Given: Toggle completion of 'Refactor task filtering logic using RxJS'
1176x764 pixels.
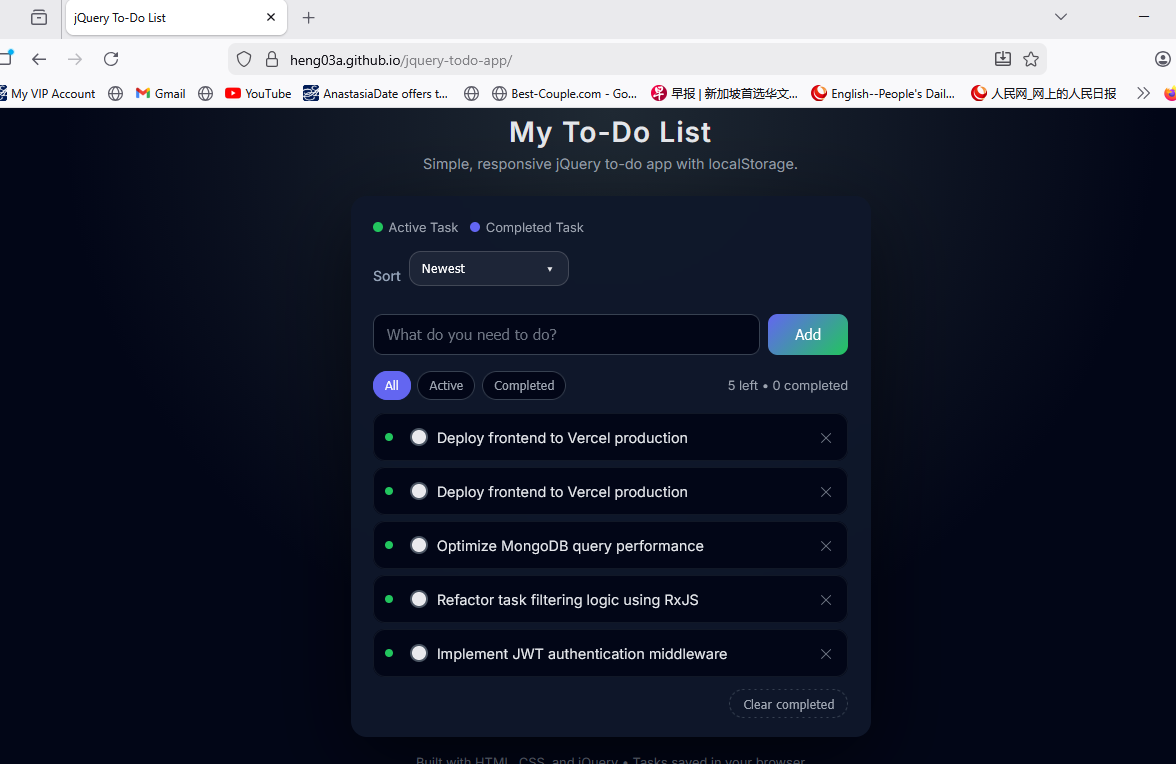Looking at the screenshot, I should (419, 598).
